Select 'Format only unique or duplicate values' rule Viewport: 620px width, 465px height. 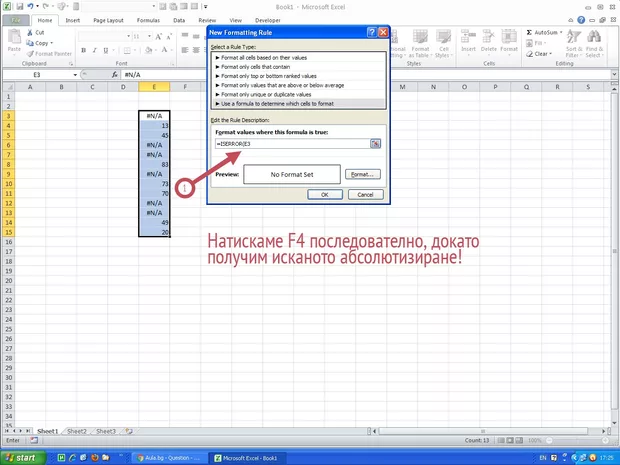(x=299, y=95)
